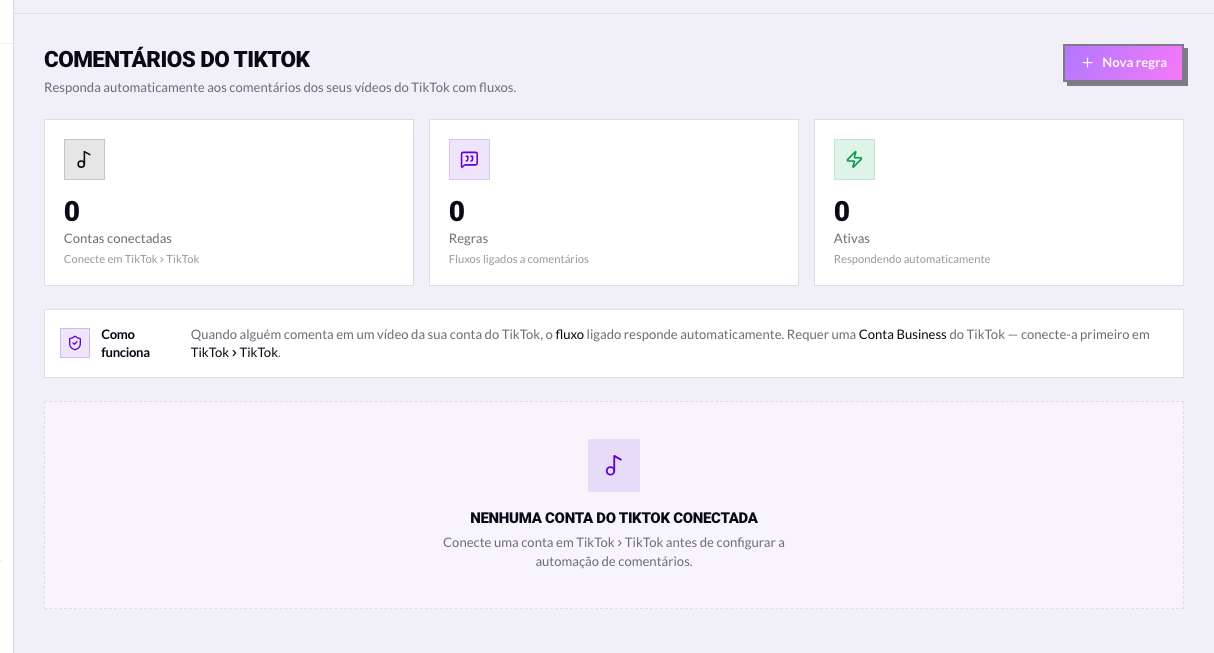
Task: Click the plus icon in Nova regra button
Action: [x=1087, y=63]
